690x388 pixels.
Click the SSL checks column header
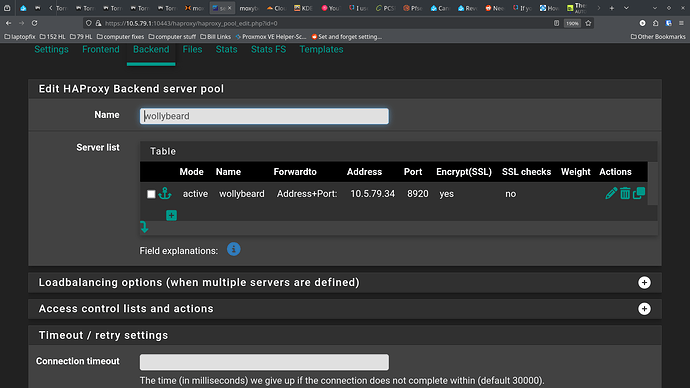(526, 172)
